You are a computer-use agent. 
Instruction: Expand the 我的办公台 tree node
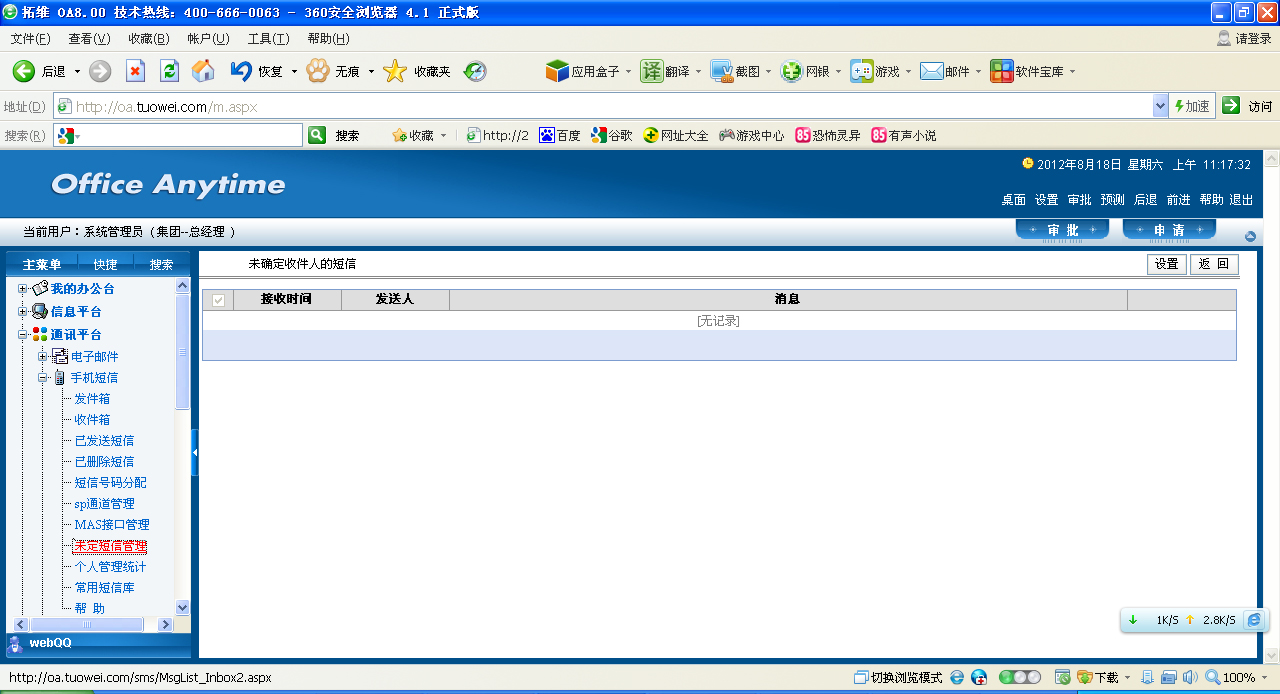[x=23, y=289]
